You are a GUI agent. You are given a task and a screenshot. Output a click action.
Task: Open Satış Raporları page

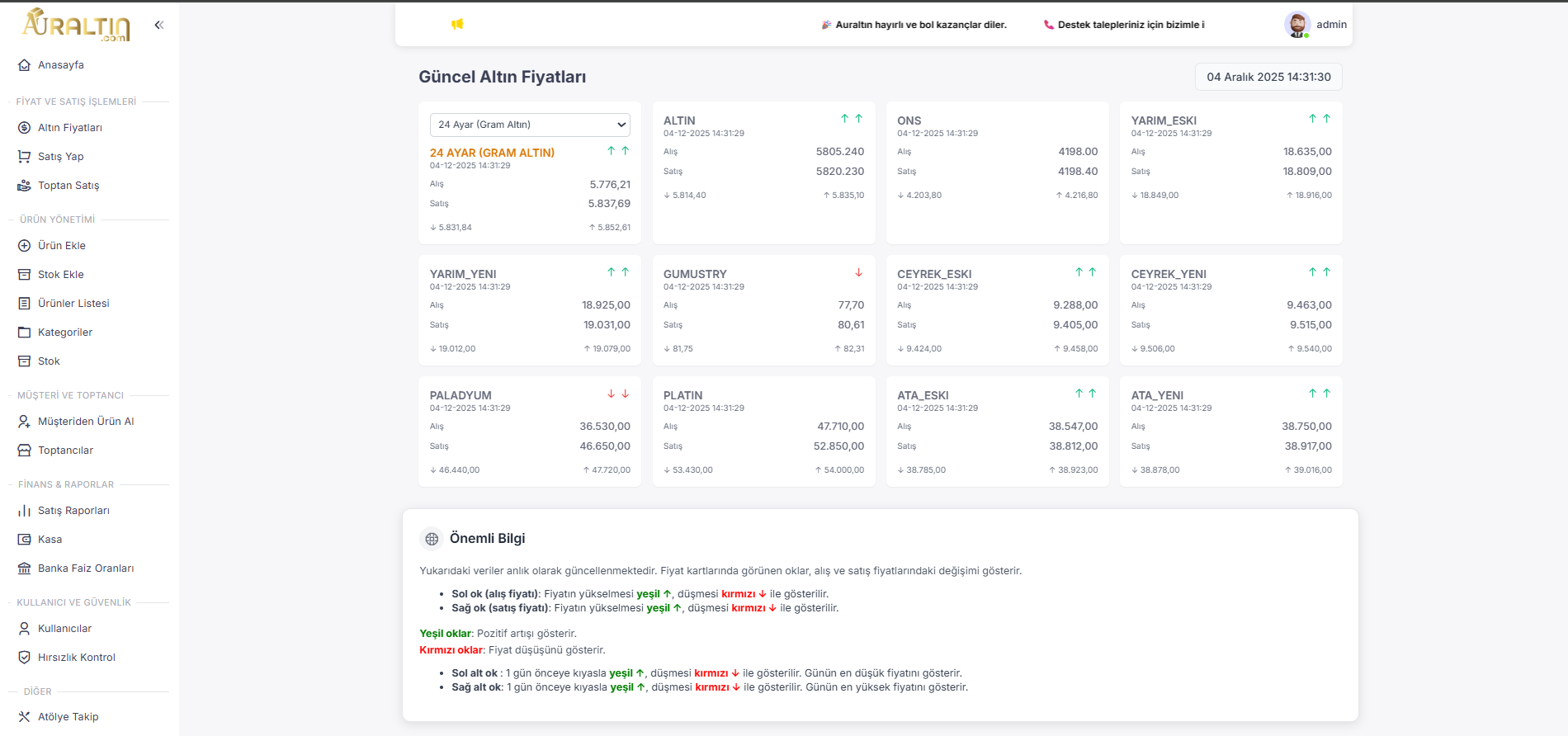73,511
